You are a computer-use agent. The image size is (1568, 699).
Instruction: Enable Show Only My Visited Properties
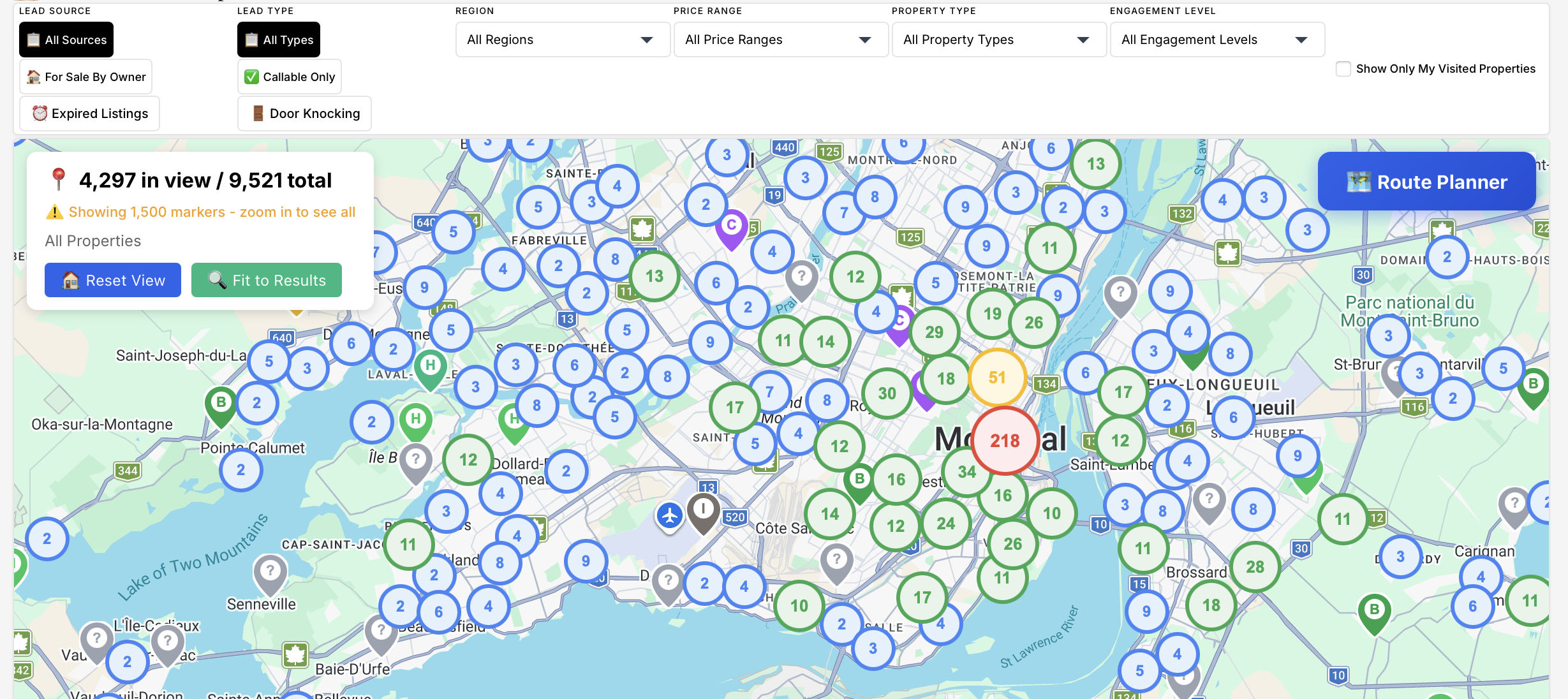pos(1343,68)
